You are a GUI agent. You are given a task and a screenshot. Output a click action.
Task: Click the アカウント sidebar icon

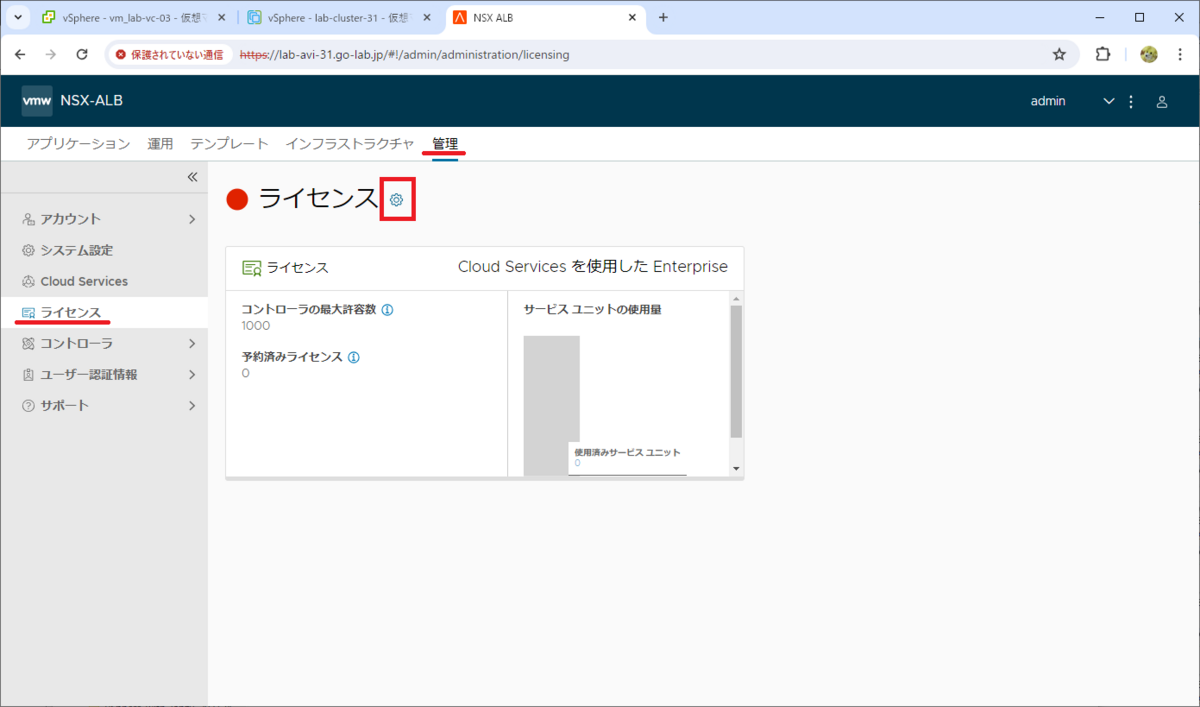(x=28, y=219)
